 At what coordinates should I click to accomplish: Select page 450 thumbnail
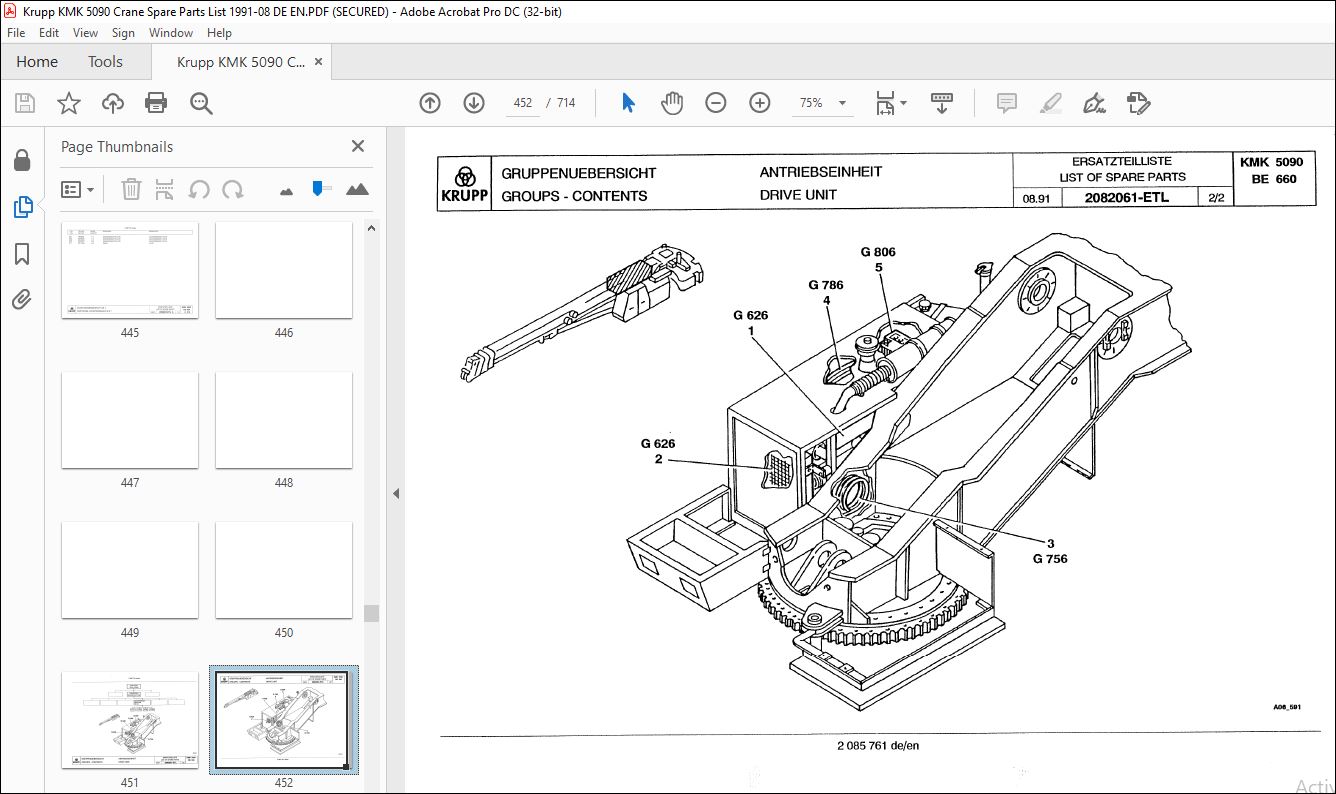pos(284,570)
